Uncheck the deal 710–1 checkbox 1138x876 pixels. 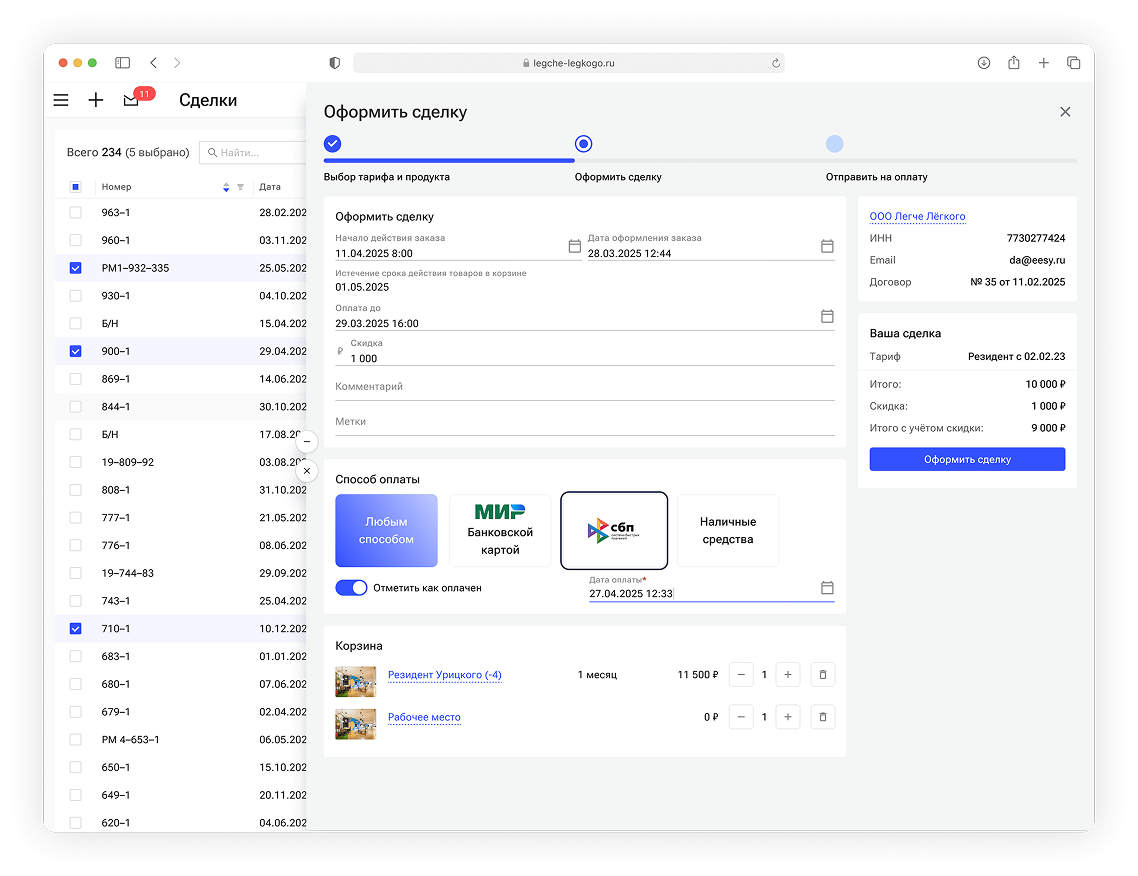[x=75, y=629]
